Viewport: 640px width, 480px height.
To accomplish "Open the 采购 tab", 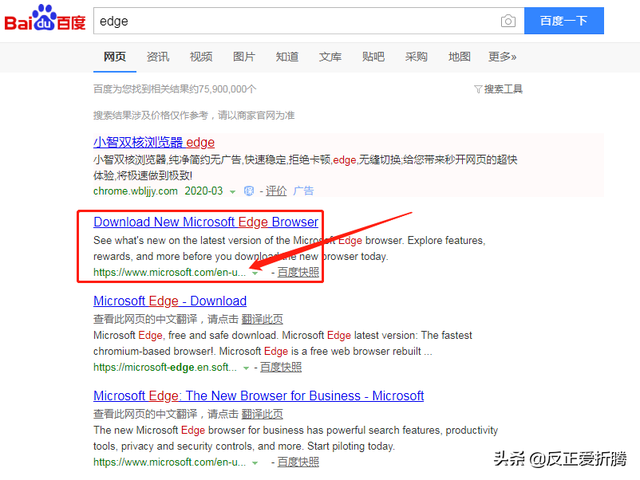I will click(x=416, y=57).
